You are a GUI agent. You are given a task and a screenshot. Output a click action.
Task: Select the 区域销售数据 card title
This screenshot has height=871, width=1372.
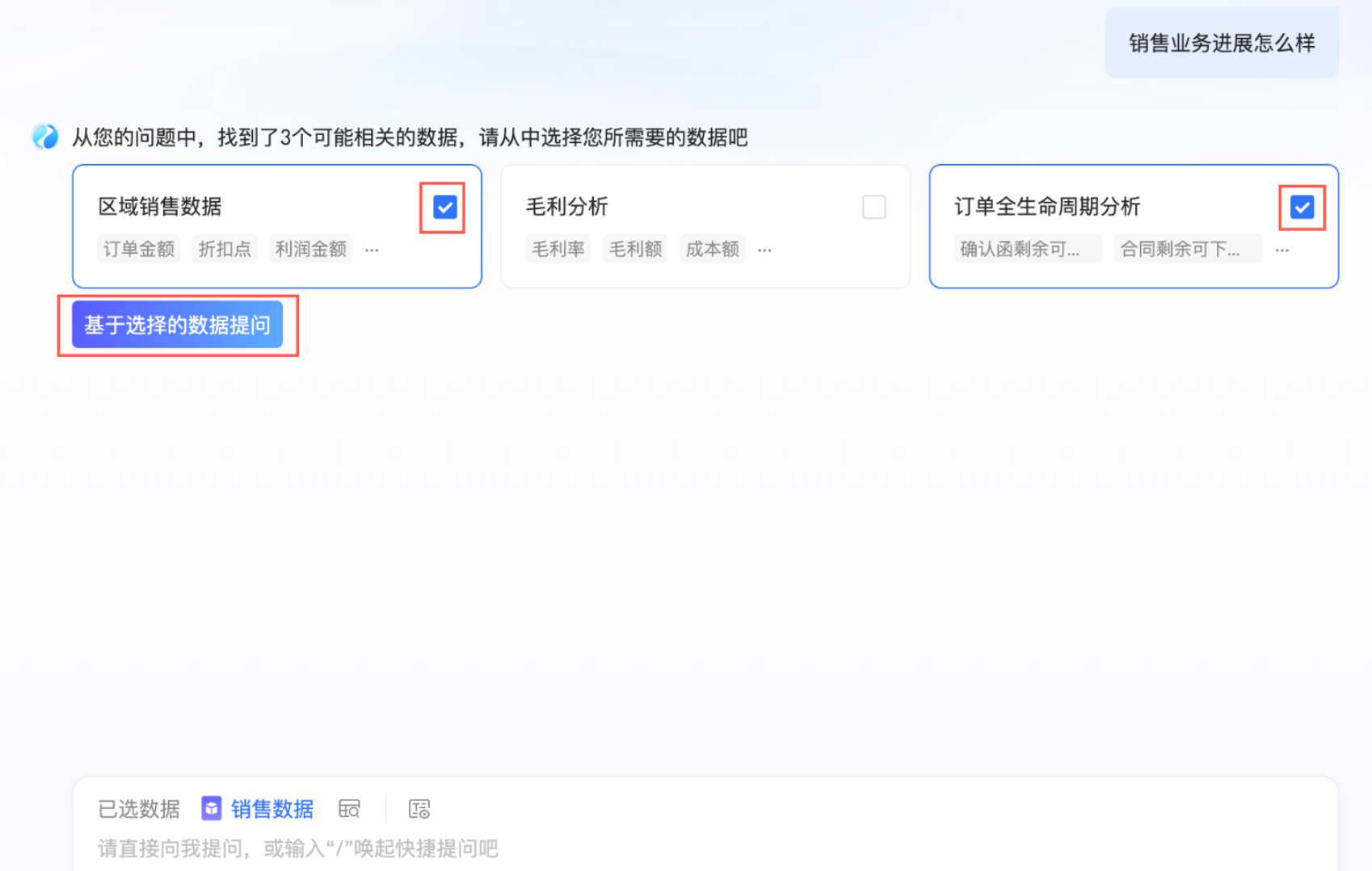160,206
